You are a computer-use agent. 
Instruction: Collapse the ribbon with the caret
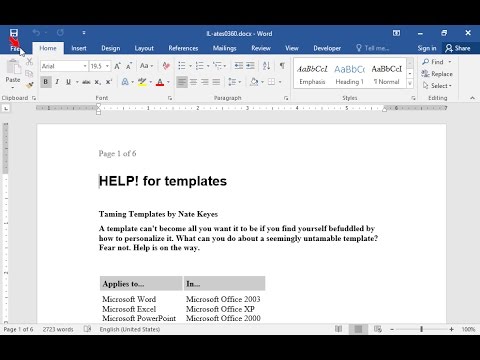pyautogui.click(x=472, y=98)
